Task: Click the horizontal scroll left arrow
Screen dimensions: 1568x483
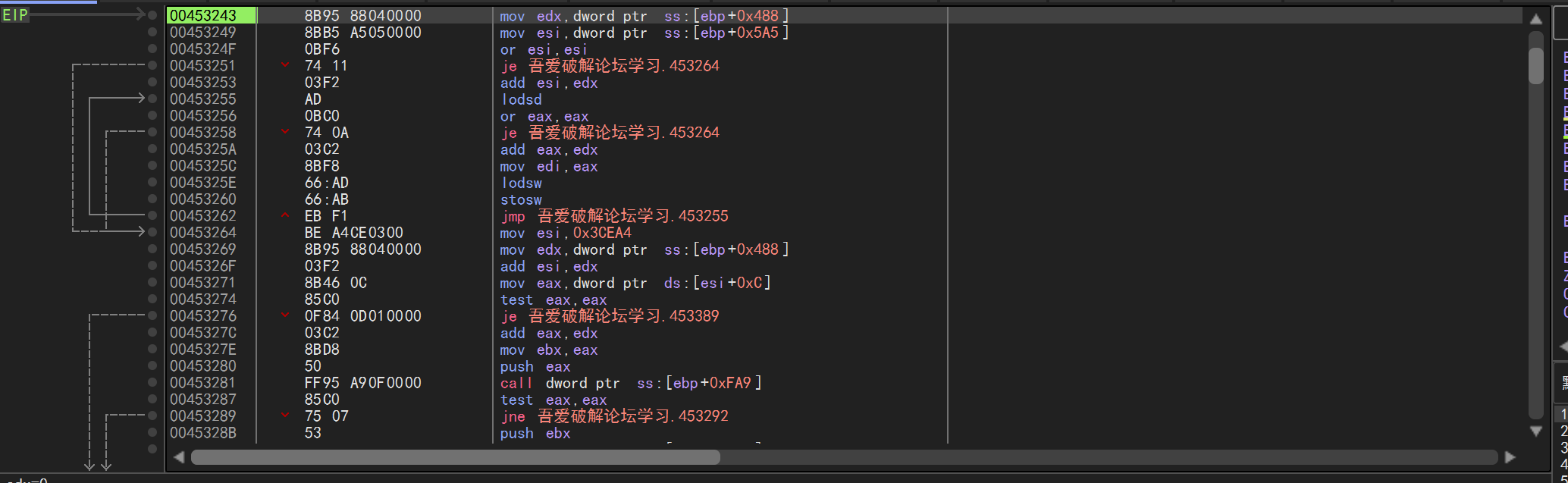Action: click(x=179, y=457)
